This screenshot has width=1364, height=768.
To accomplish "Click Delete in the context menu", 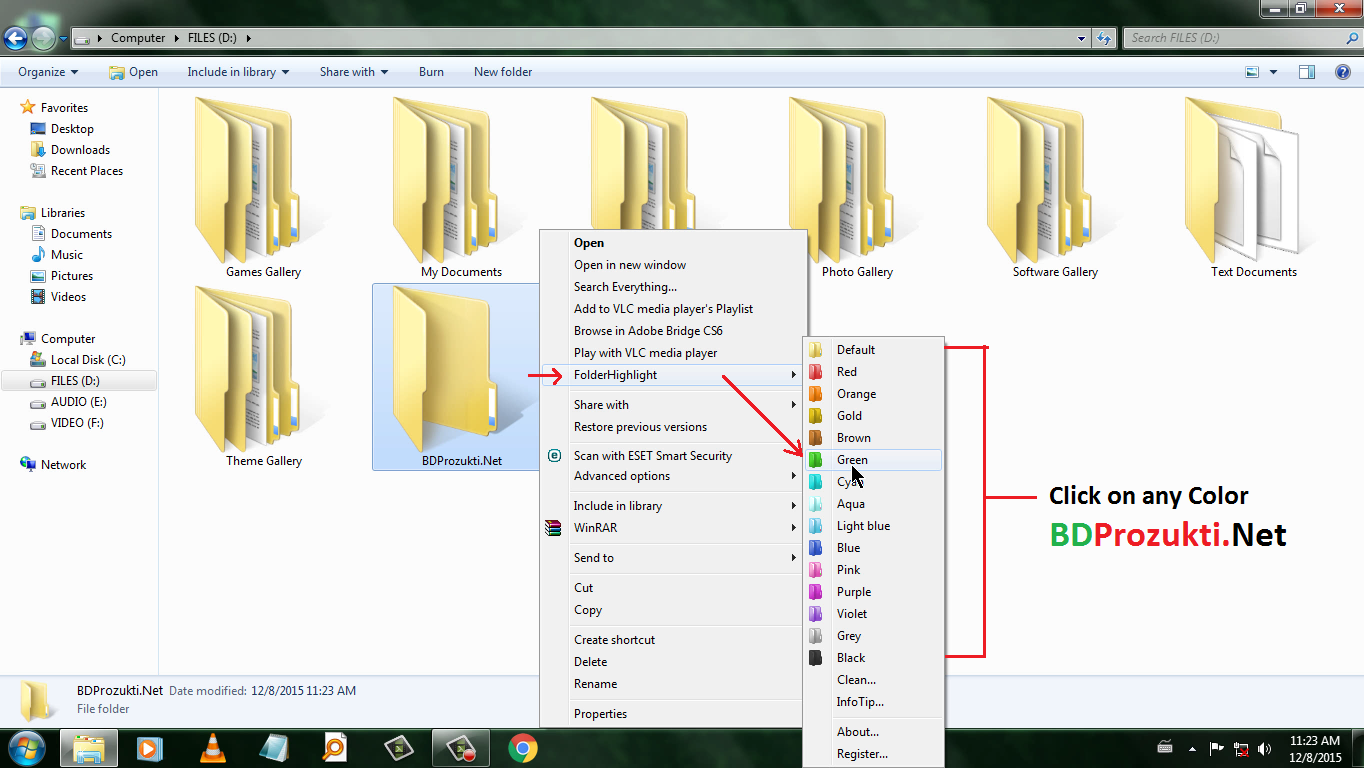I will (673, 662).
